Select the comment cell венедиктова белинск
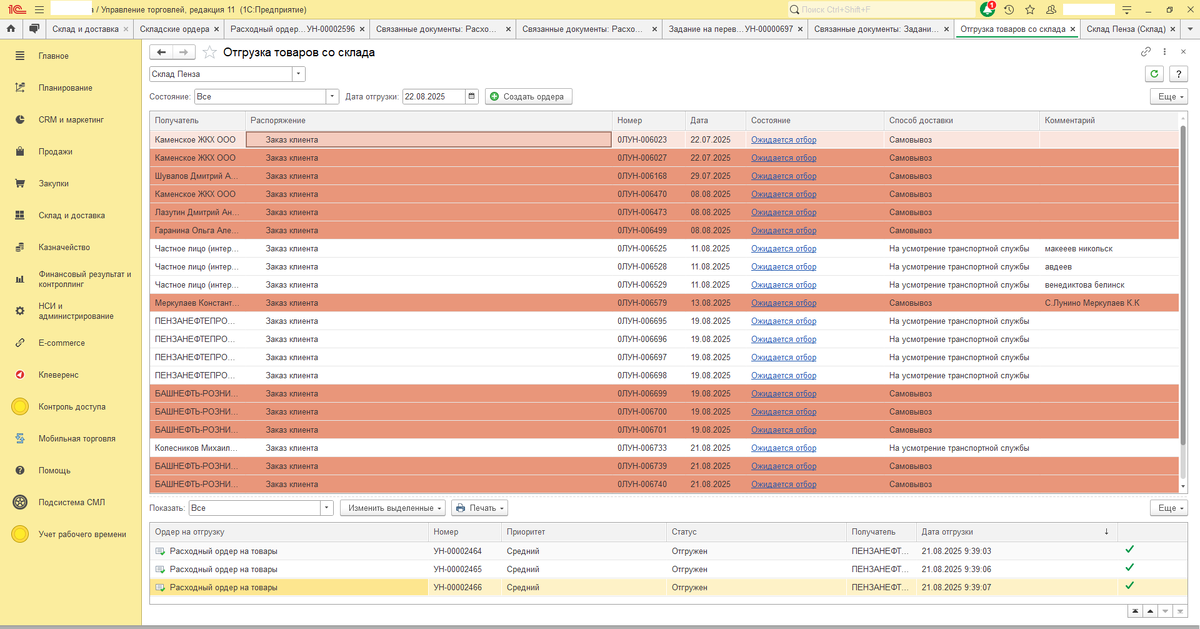The image size is (1200, 629). point(1109,285)
